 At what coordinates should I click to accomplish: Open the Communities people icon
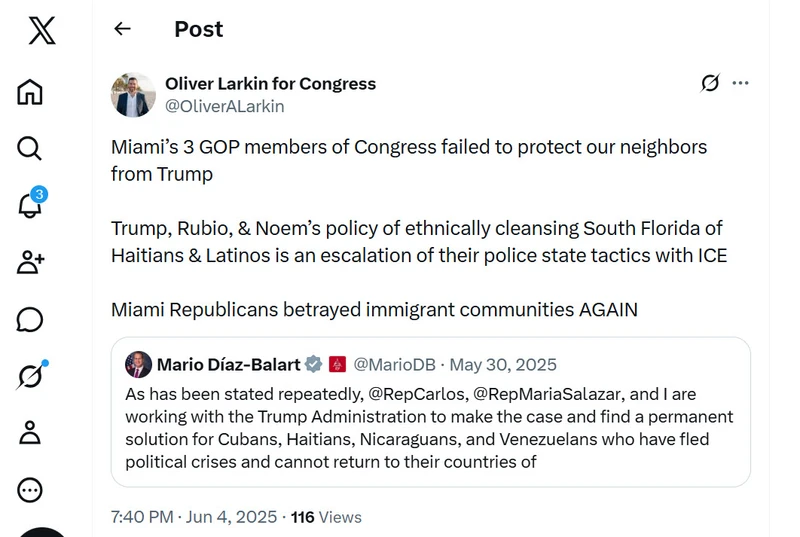[x=31, y=262]
